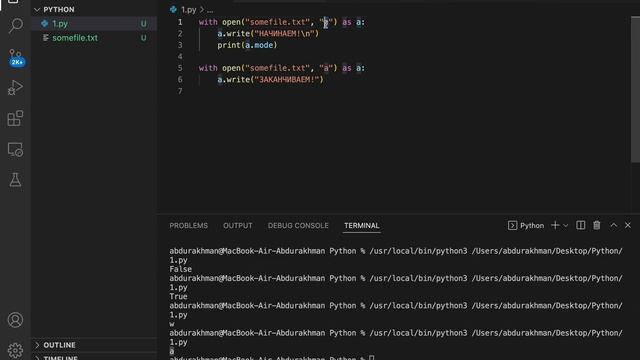Click the breadcrumb ellipsis after 1.py
The image size is (640, 360).
click(210, 10)
